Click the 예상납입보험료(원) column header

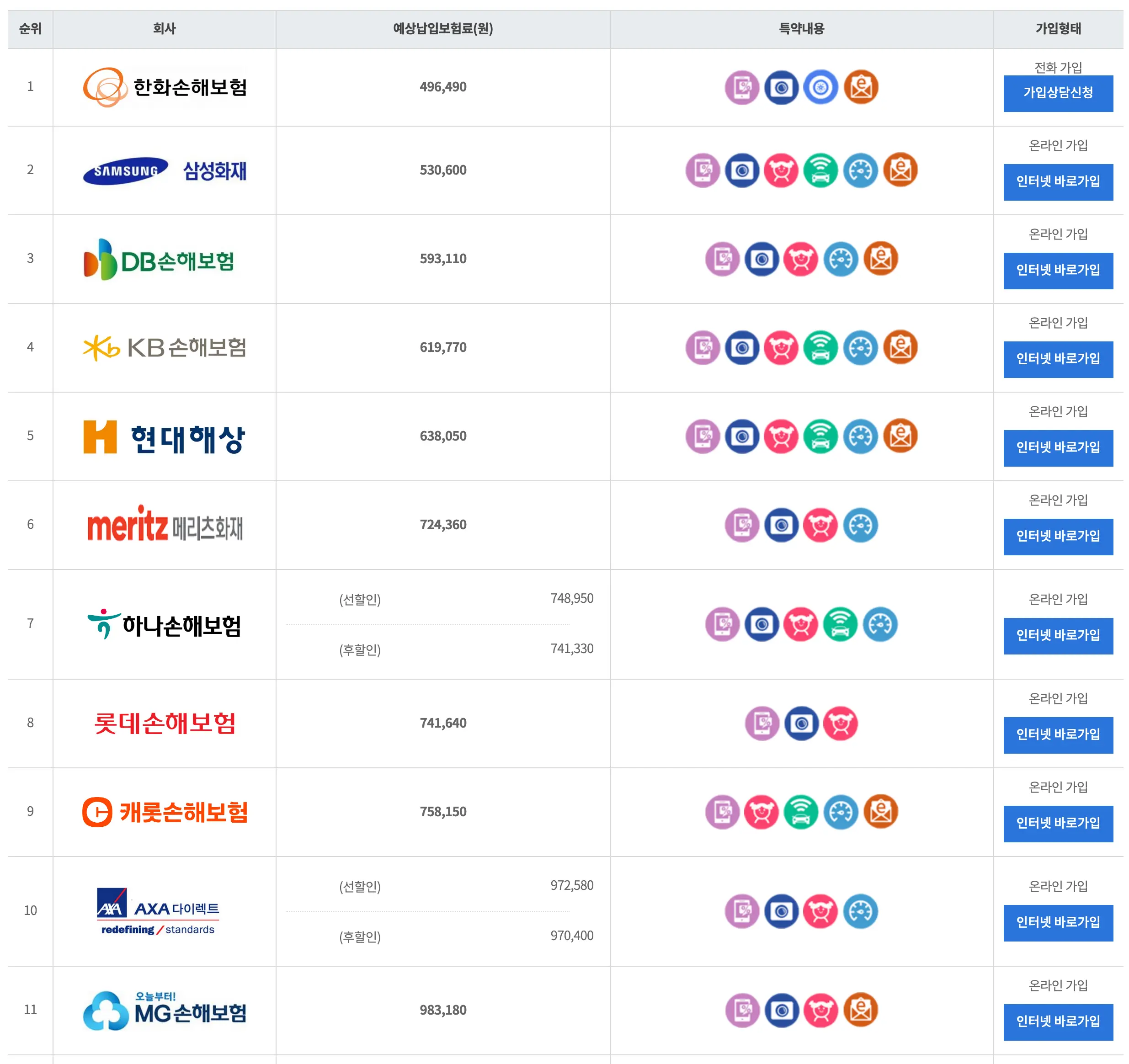pyautogui.click(x=443, y=28)
